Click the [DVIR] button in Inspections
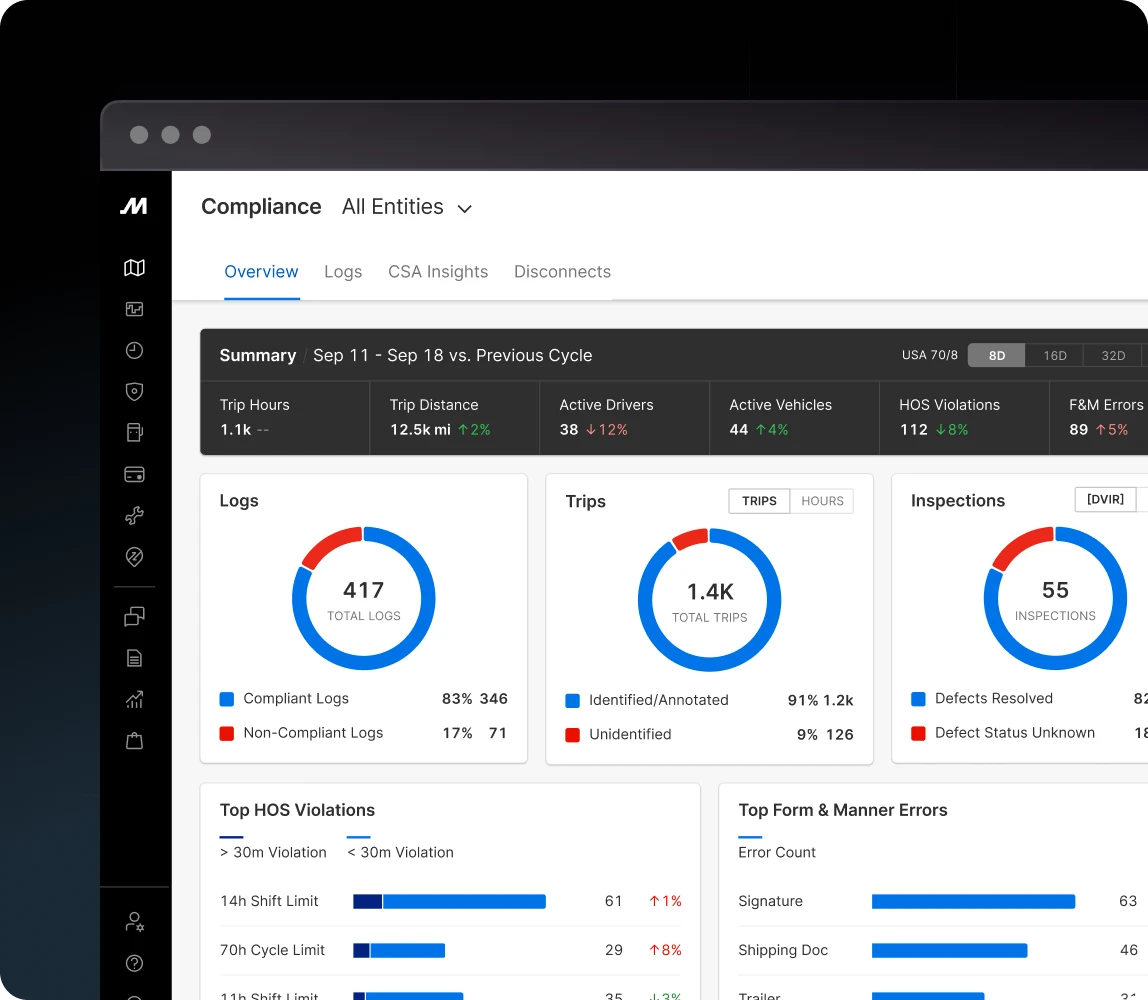The image size is (1148, 1000). [1105, 500]
